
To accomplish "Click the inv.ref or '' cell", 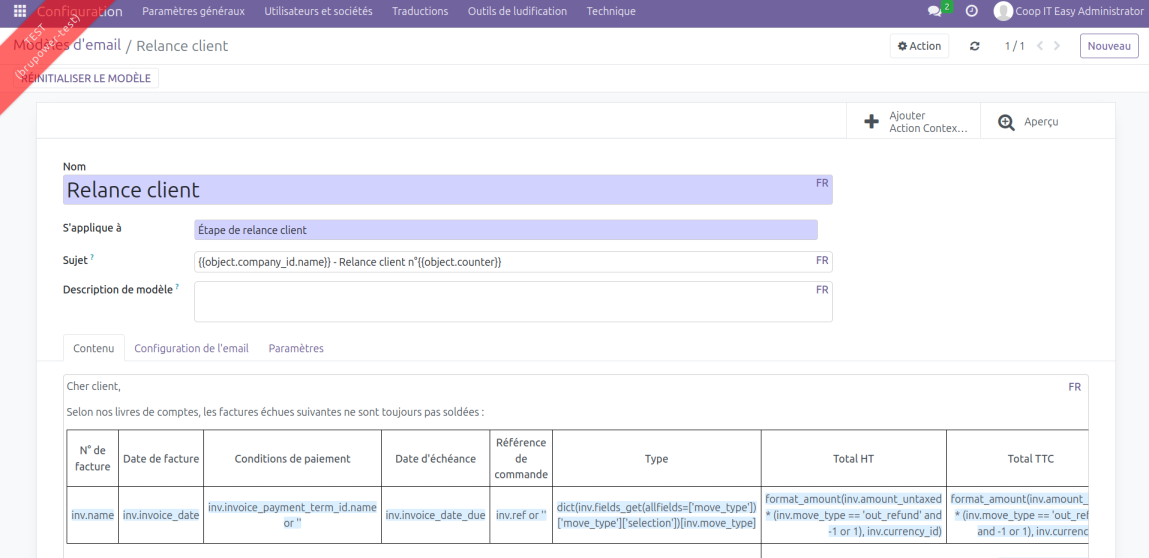I will tap(521, 515).
